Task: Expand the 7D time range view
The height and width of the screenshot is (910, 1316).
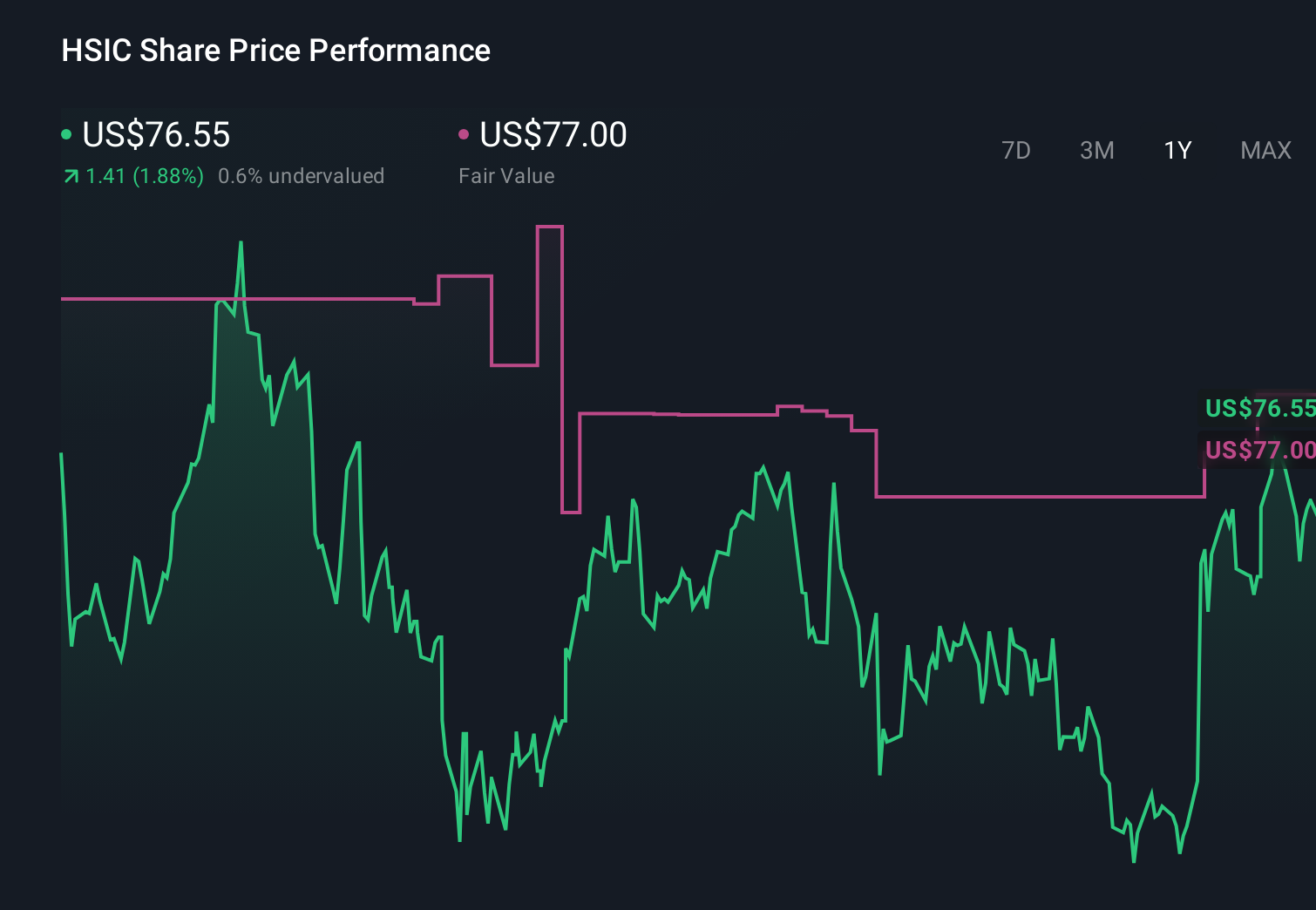Action: click(1016, 150)
